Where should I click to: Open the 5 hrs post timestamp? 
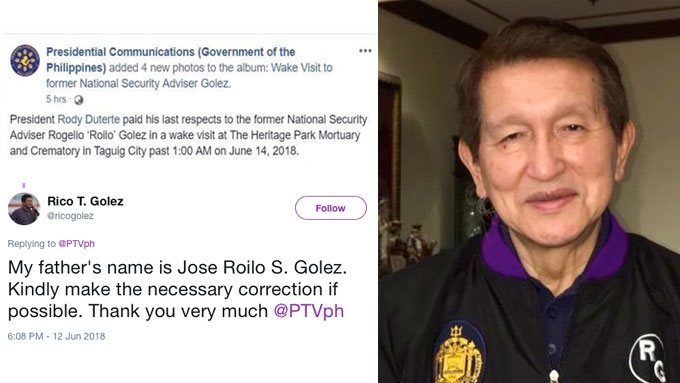(x=56, y=99)
